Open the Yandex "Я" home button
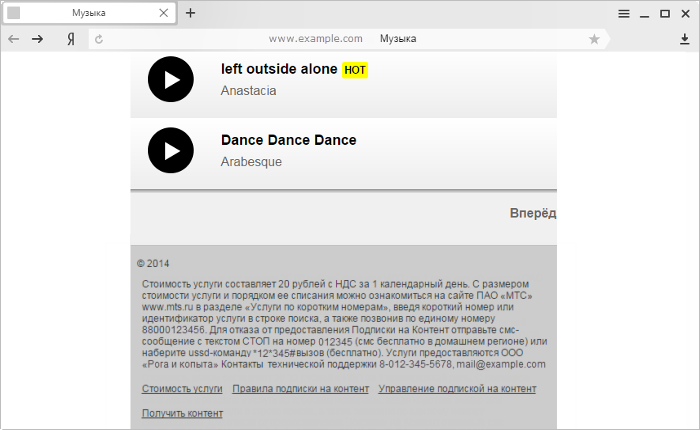Viewport: 700px width, 430px height. pos(71,39)
